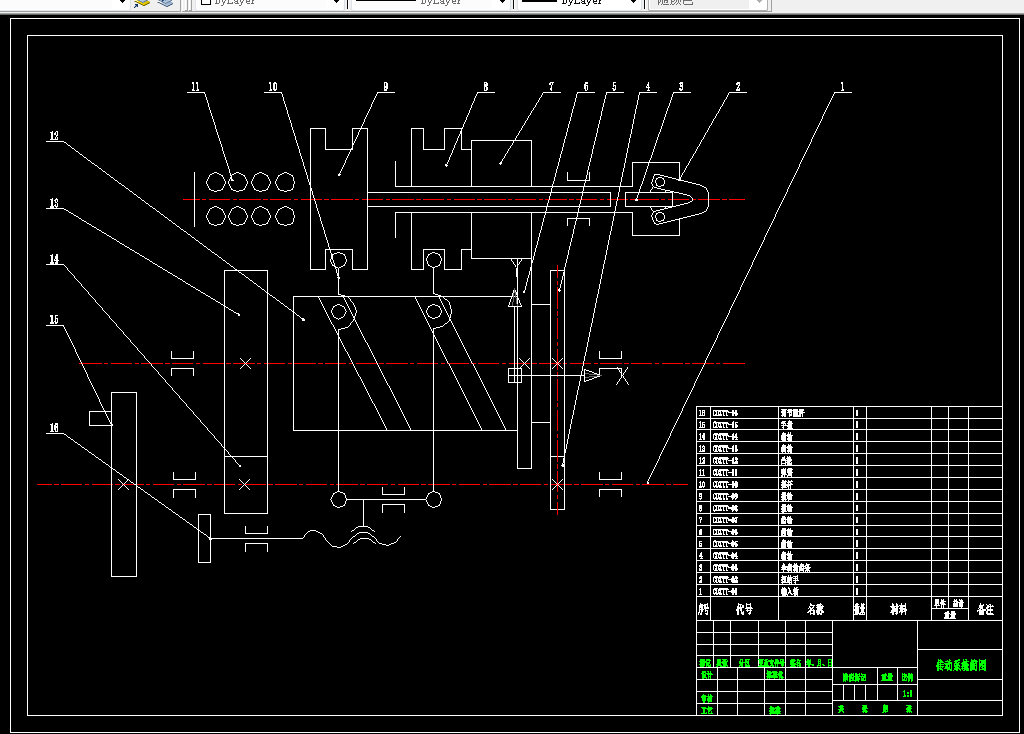Click the 1:1 scale cell in title block
The width and height of the screenshot is (1024, 734).
[907, 693]
